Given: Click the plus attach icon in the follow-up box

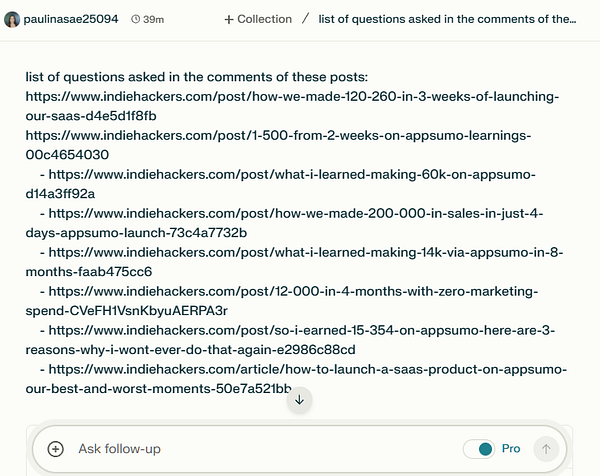Looking at the screenshot, I should (x=56, y=449).
